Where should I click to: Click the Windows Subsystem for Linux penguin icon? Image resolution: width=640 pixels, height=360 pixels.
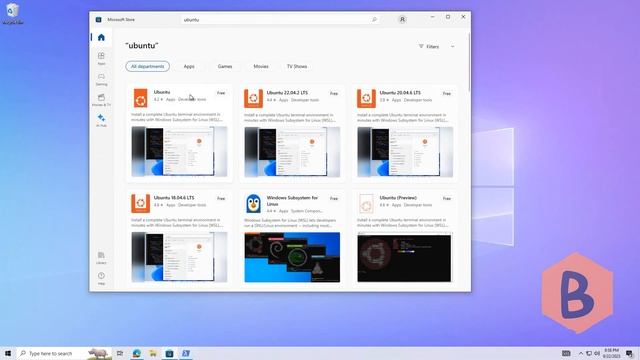click(253, 203)
